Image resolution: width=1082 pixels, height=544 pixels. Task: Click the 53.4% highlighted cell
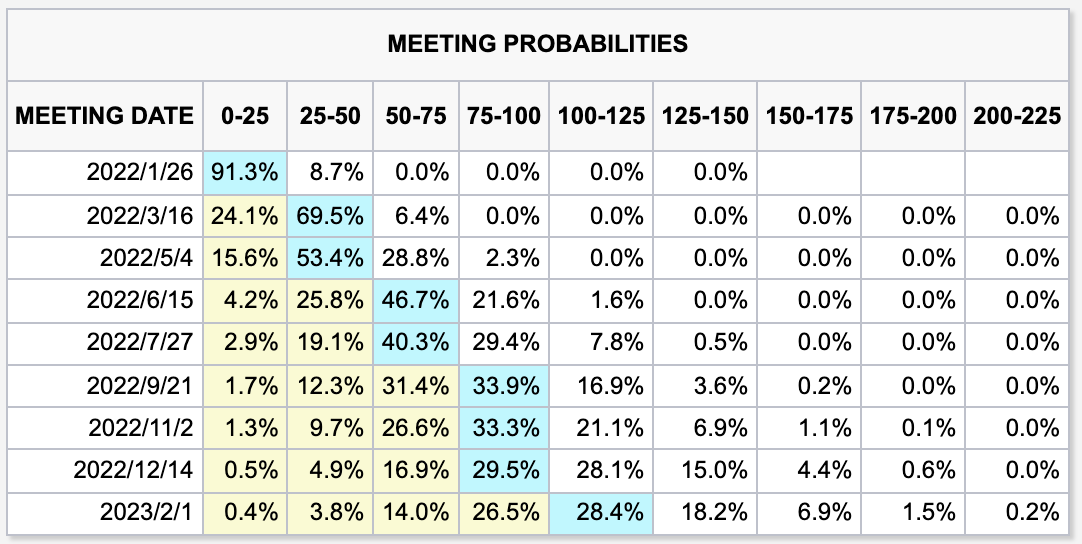point(330,258)
